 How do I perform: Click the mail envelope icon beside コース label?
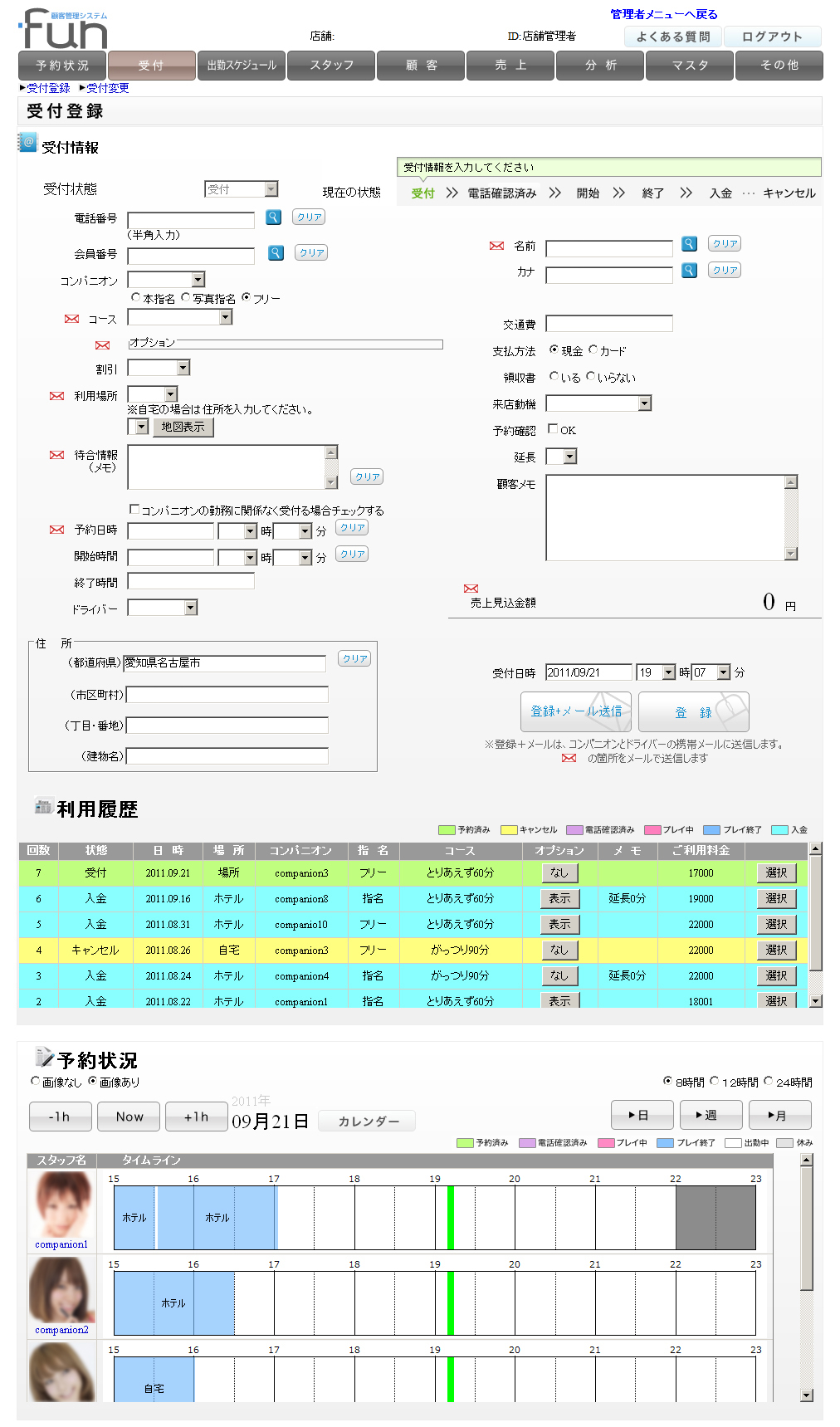[72, 320]
